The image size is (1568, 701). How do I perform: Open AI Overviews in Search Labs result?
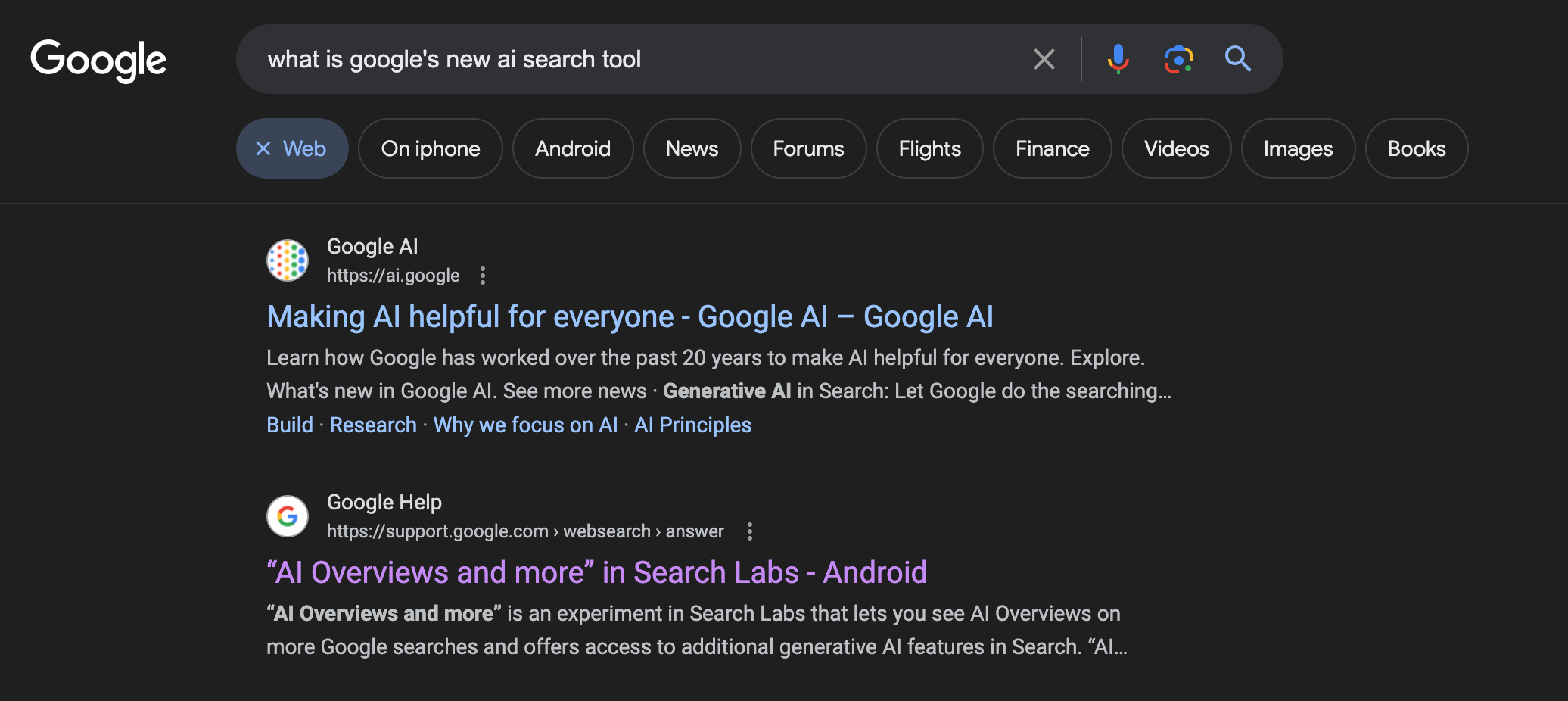click(596, 572)
